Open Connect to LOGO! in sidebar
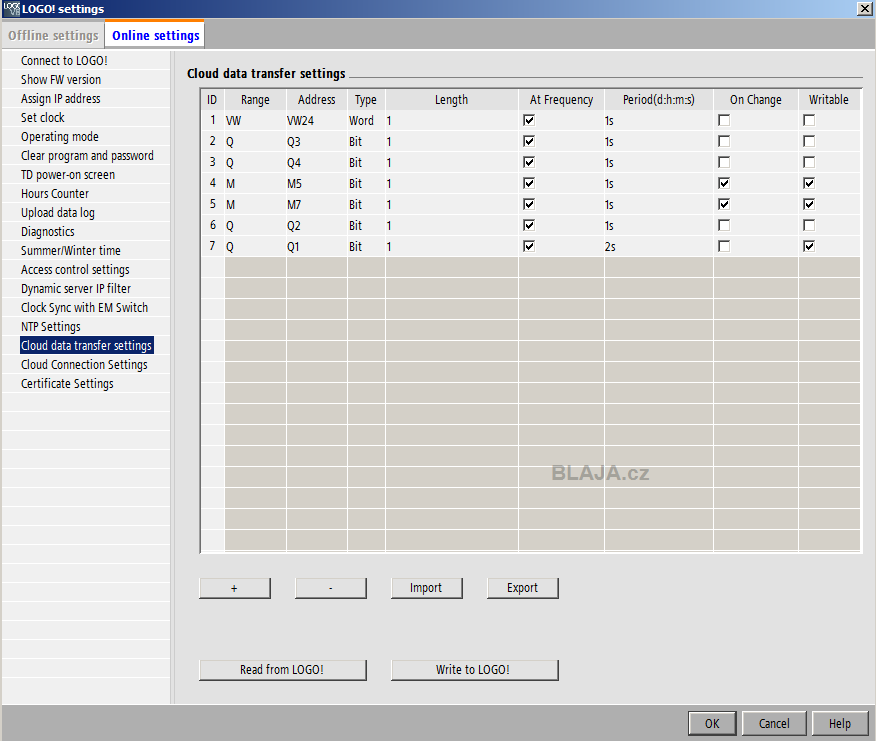The image size is (876, 741). coord(64,60)
